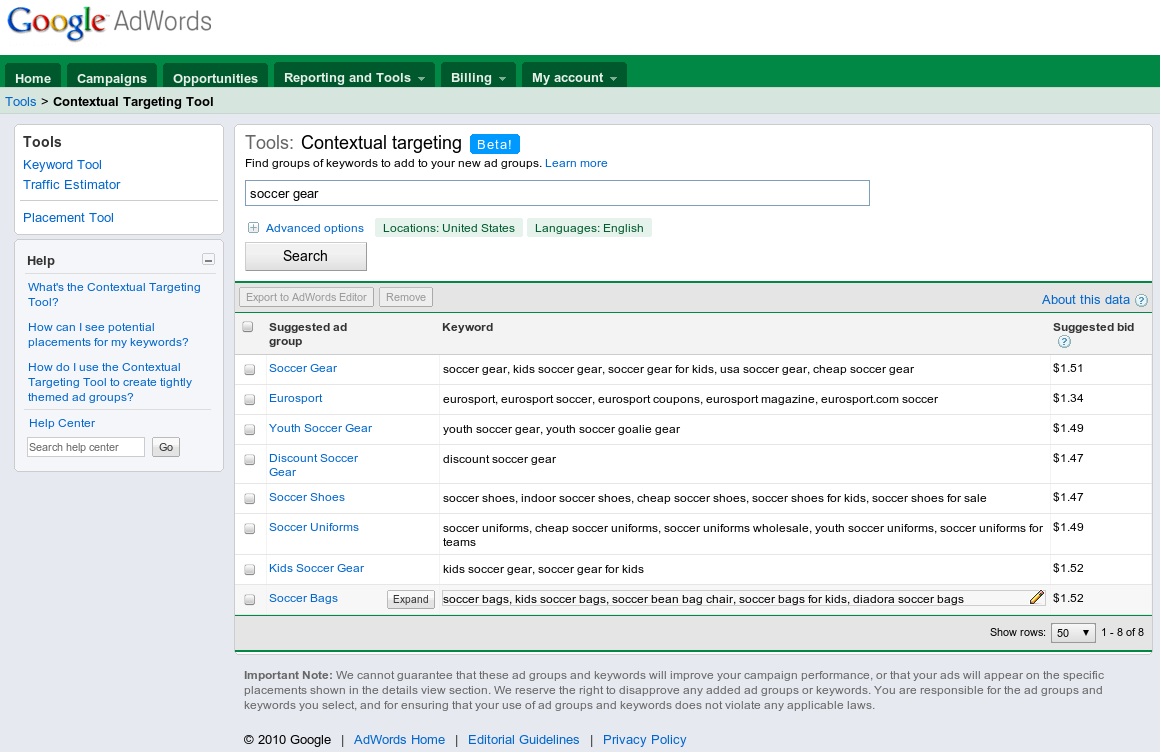Expand the Soccer Bags ad group
This screenshot has width=1161, height=754.
point(411,599)
